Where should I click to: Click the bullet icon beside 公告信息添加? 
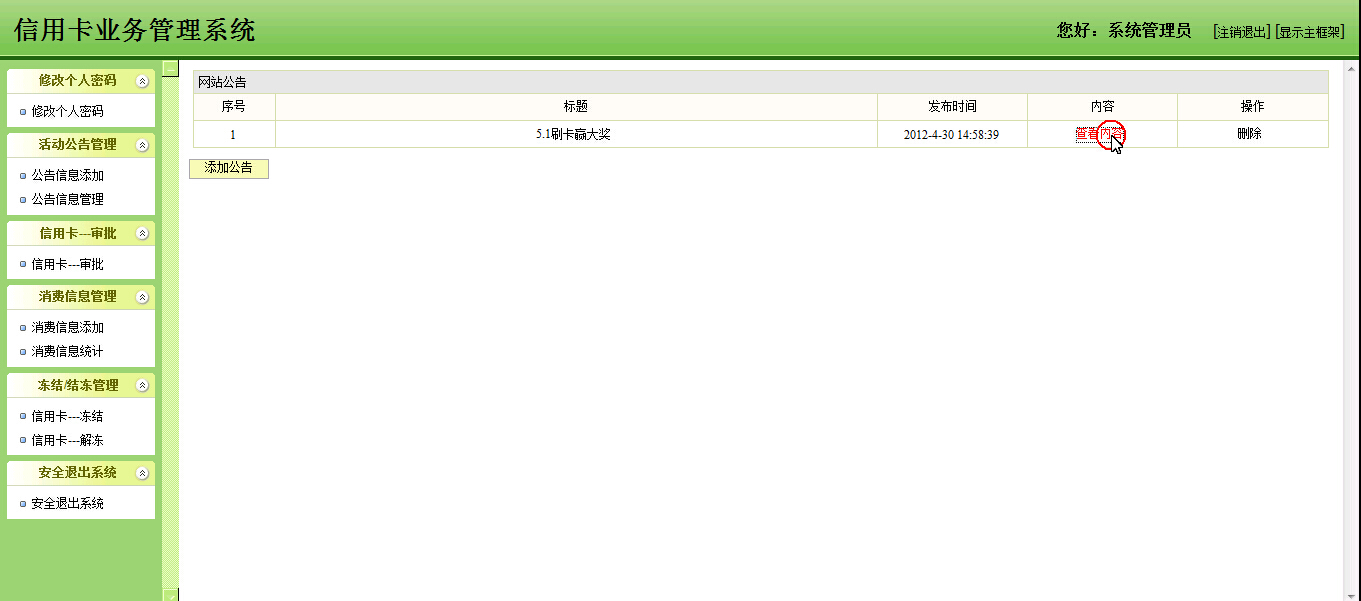pos(23,176)
